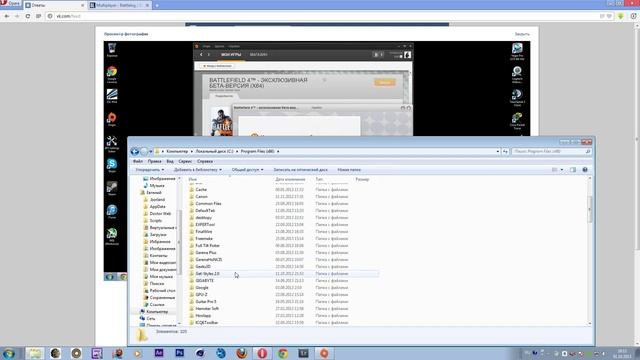This screenshot has width=640, height=360.
Task: Switch to the Multiplayer Battlelog browser tab
Action: coord(118,5)
